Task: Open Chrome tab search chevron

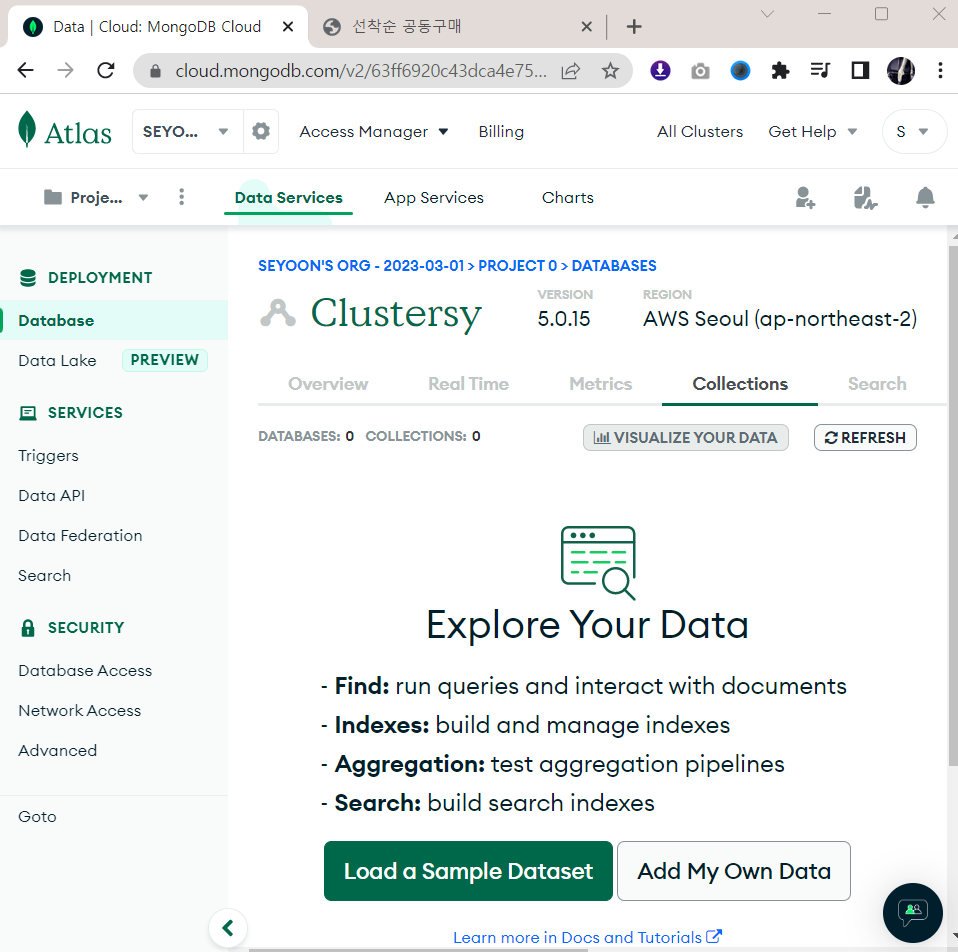Action: click(767, 13)
